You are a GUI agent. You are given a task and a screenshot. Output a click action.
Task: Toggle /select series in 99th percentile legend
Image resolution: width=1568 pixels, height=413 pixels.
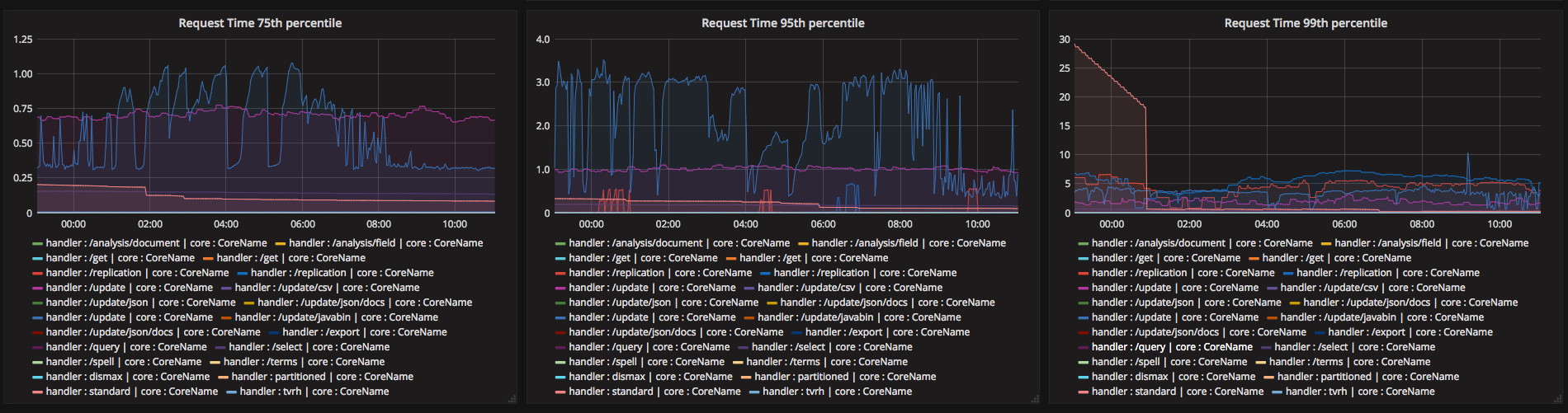[x=1354, y=347]
